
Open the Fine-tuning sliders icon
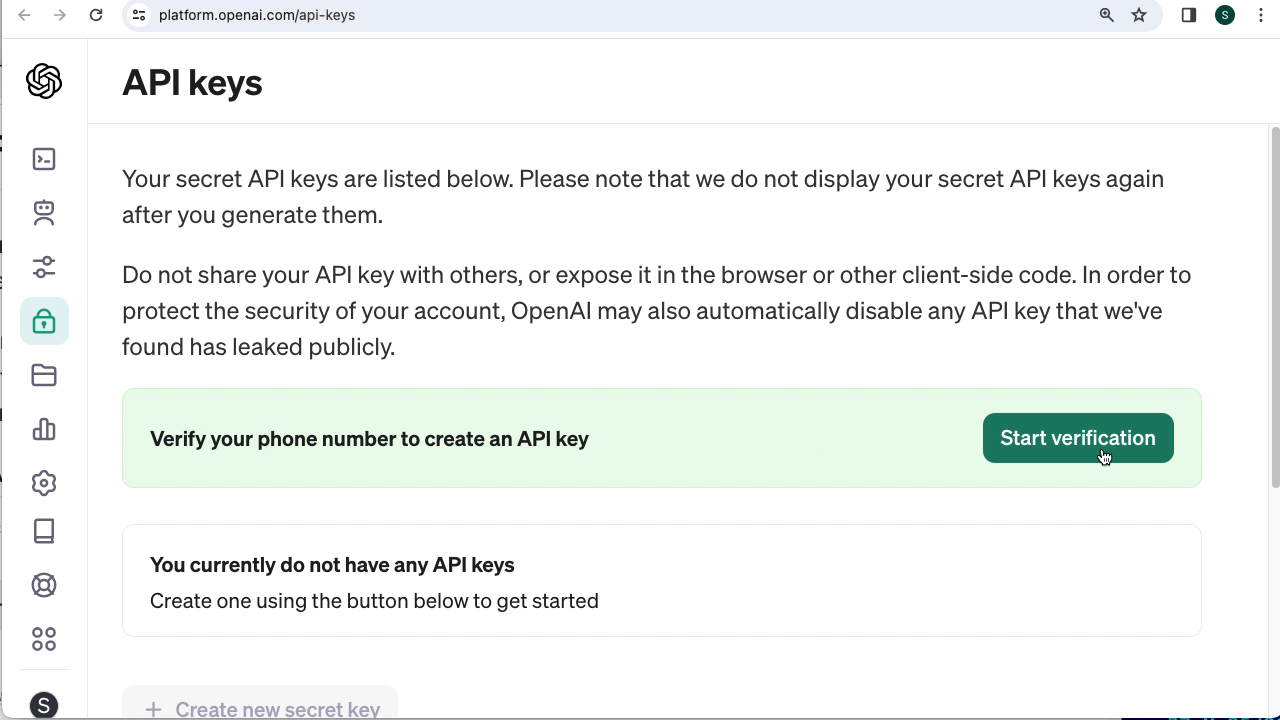[44, 267]
